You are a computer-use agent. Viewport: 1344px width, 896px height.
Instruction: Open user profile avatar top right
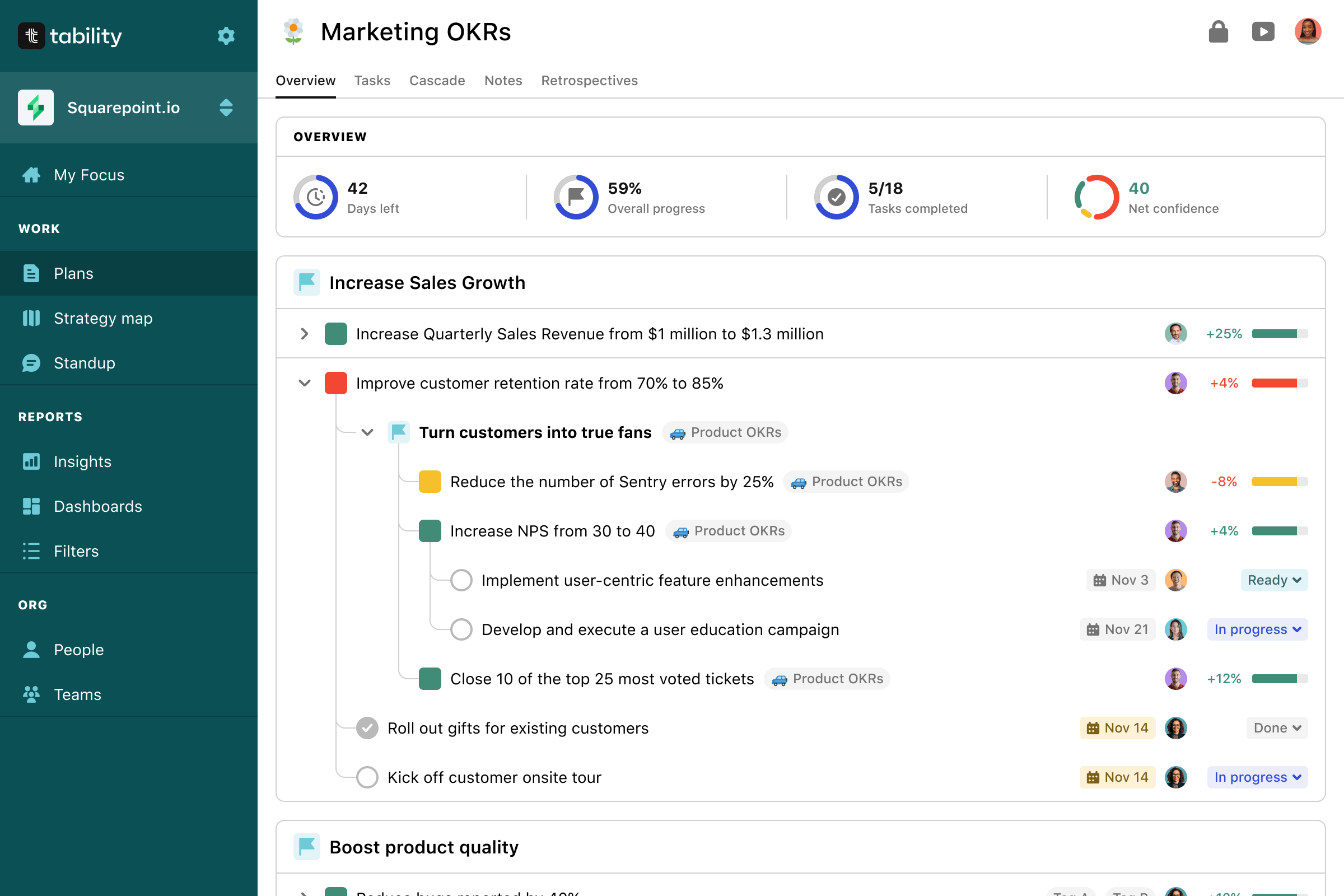(x=1308, y=32)
